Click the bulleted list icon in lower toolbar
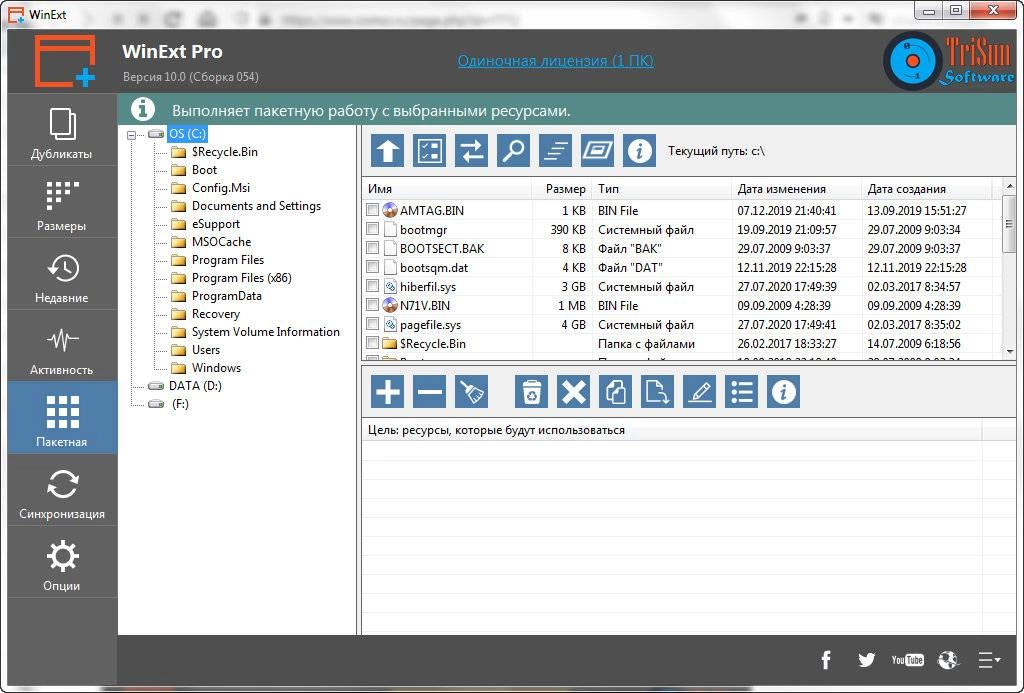The image size is (1024, 693). pyautogui.click(x=741, y=392)
